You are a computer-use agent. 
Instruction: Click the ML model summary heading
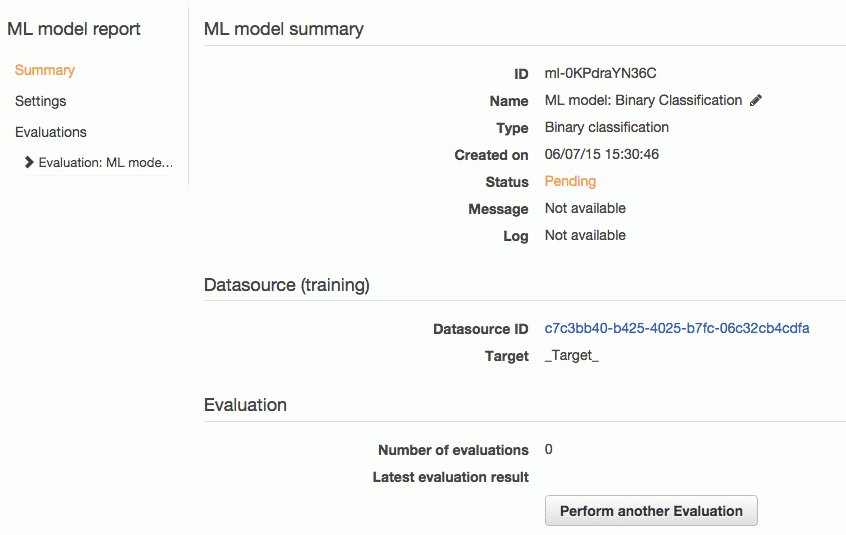284,29
